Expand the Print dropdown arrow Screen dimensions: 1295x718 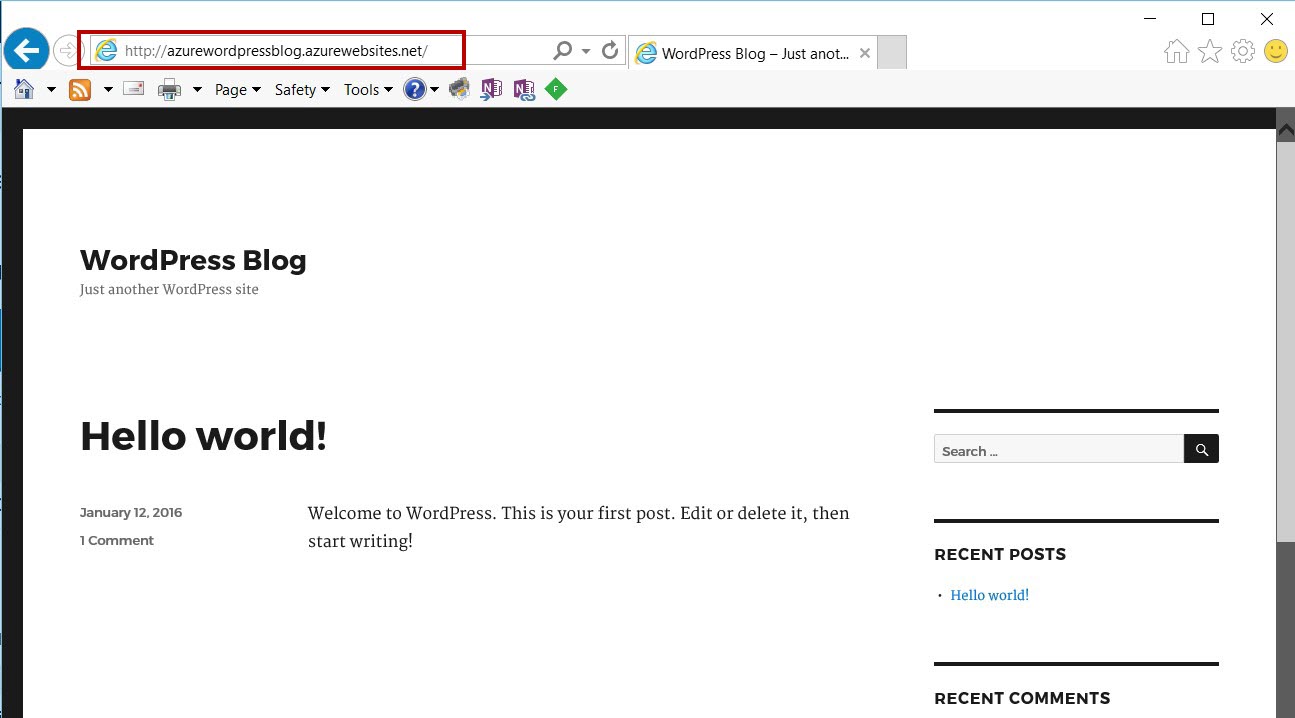(197, 90)
